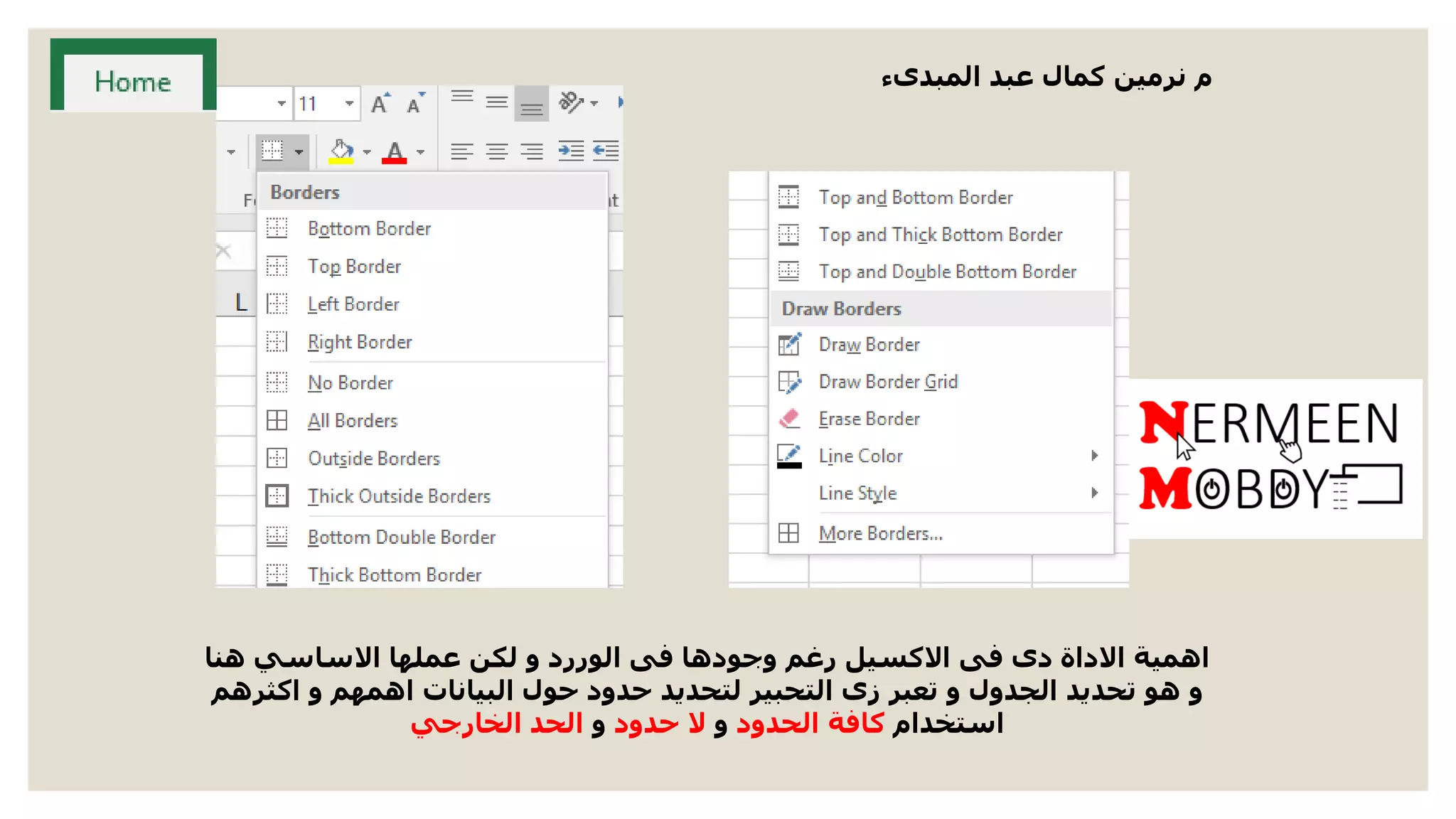
Task: Click Align Right icon
Action: point(532,151)
